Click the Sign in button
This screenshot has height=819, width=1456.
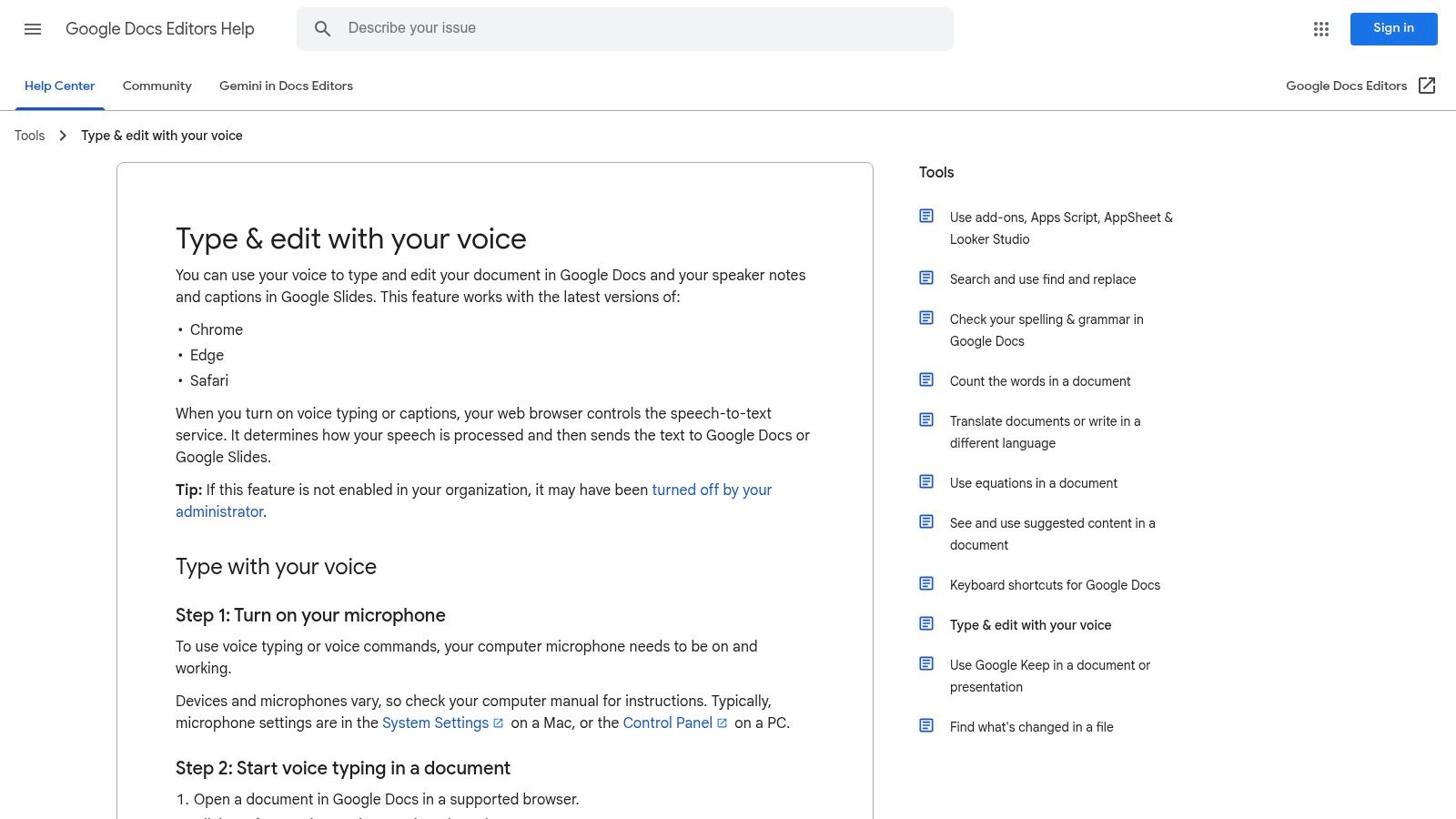(x=1393, y=28)
